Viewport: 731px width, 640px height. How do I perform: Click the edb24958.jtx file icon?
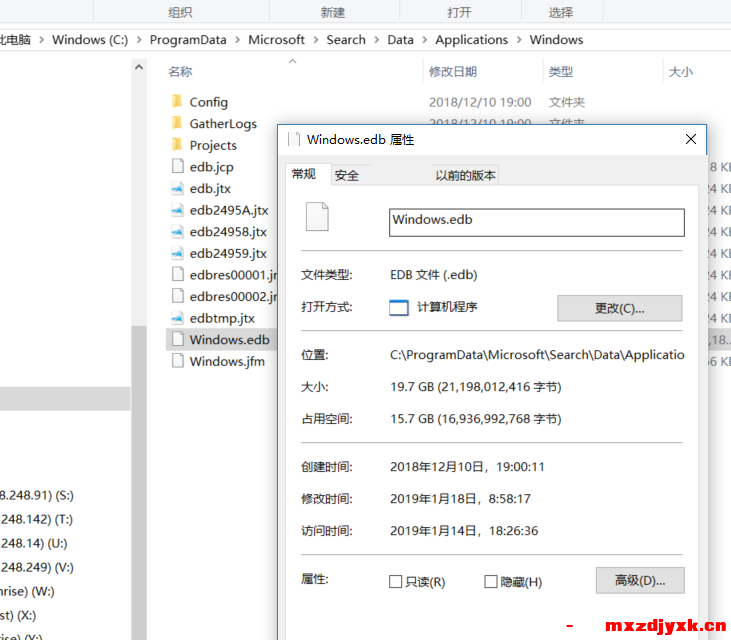177,232
